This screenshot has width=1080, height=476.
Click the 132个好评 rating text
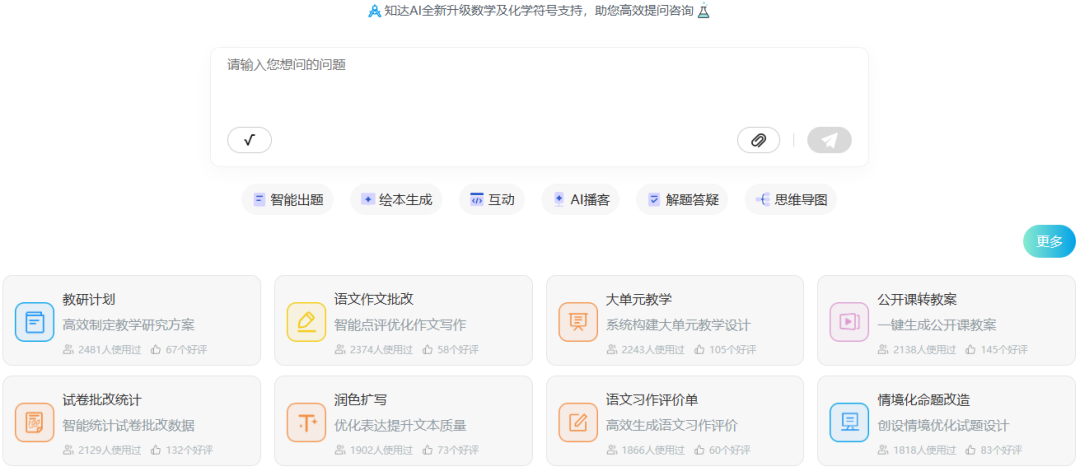(189, 450)
